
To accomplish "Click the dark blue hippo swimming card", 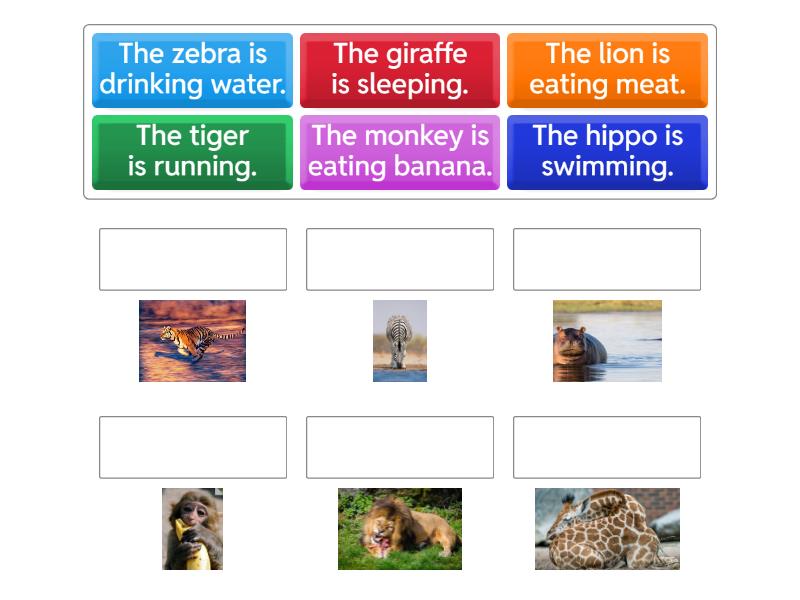I will click(607, 152).
